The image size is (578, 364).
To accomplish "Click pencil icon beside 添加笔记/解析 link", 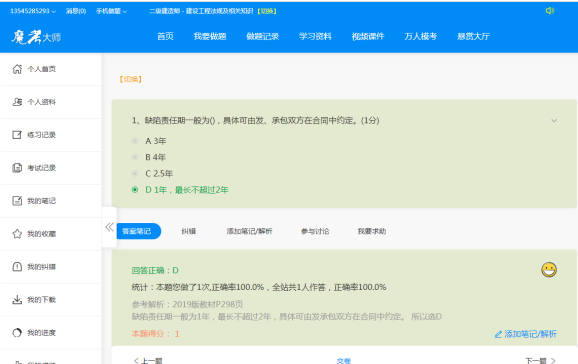I will (498, 334).
